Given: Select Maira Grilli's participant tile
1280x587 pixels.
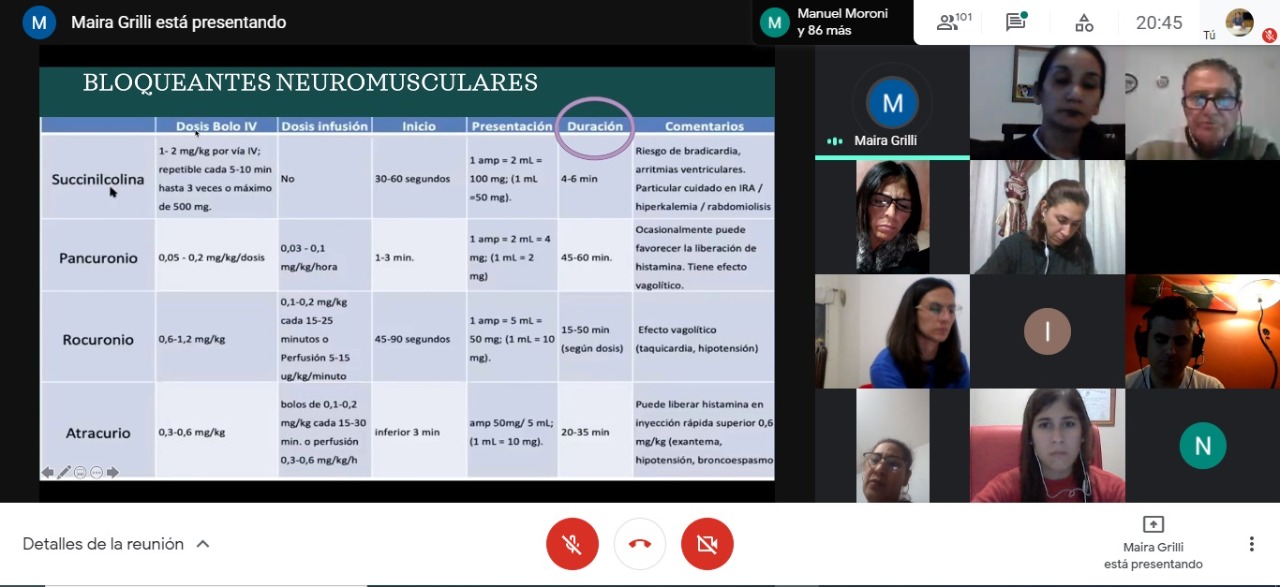Looking at the screenshot, I should click(892, 102).
